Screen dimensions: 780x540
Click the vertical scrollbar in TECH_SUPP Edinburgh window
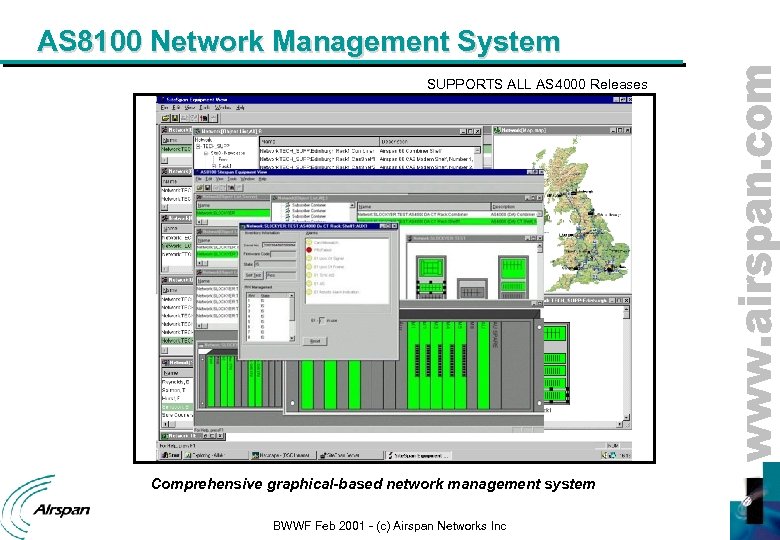(626, 363)
